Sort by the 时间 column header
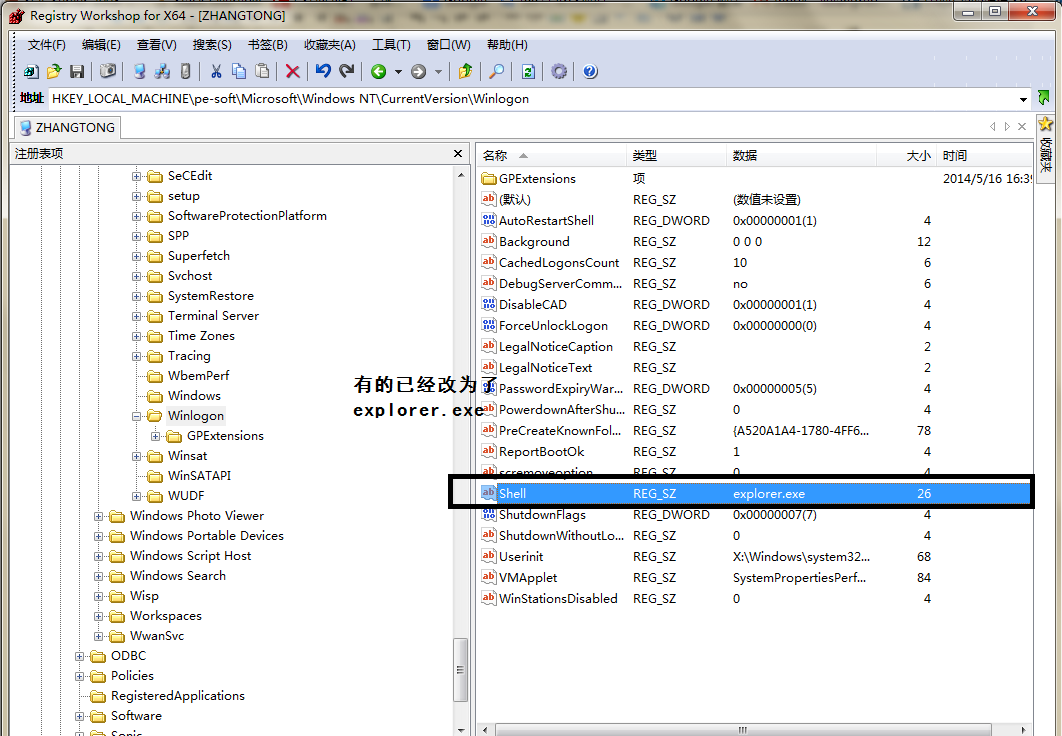This screenshot has height=736, width=1062. tap(985, 156)
